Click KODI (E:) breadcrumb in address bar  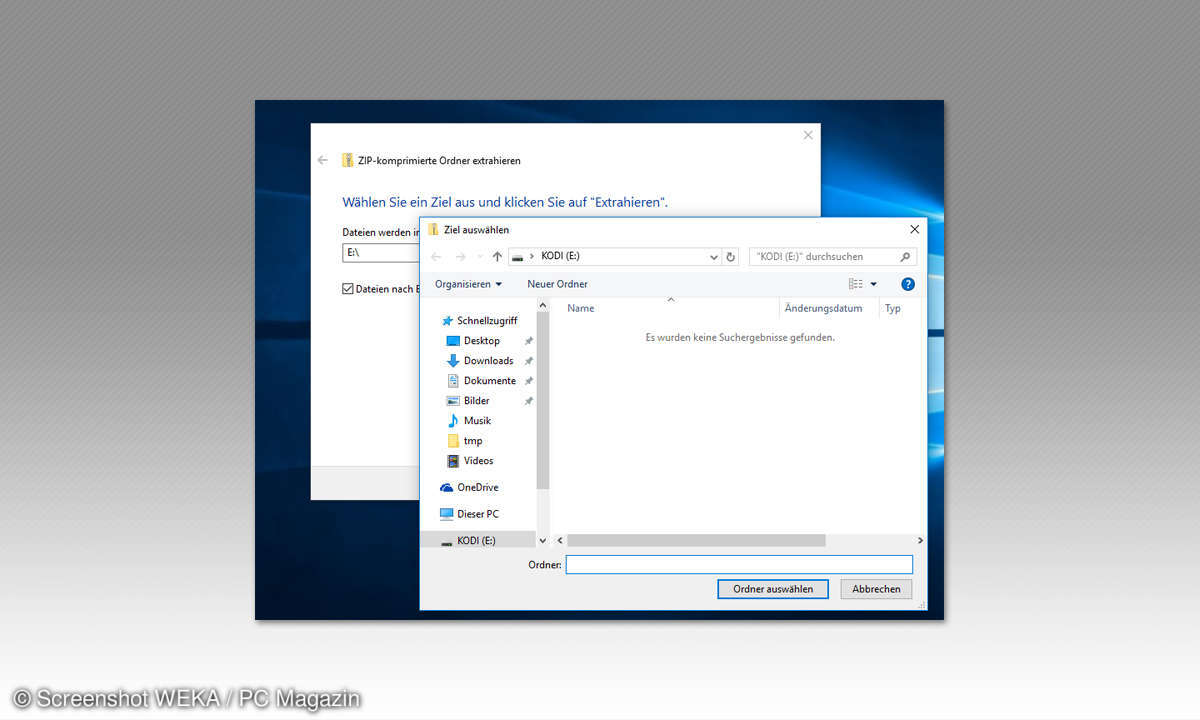560,257
